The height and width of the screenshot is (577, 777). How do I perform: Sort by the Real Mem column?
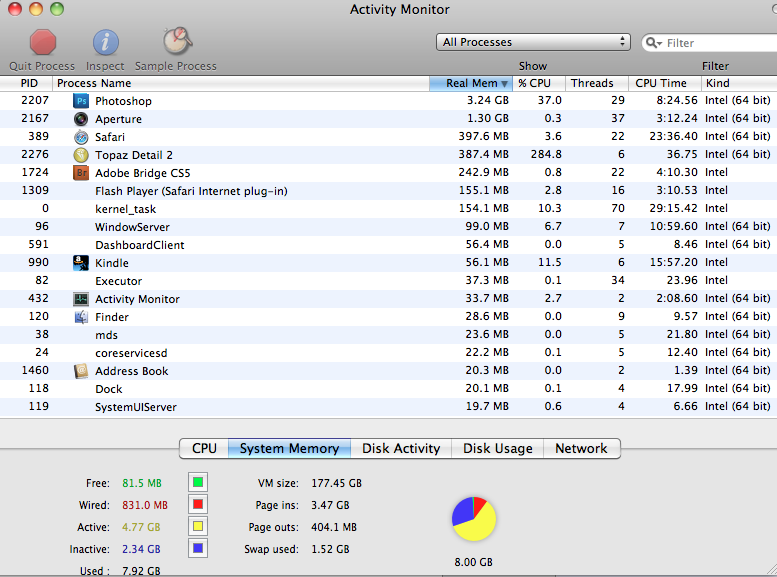tap(470, 83)
